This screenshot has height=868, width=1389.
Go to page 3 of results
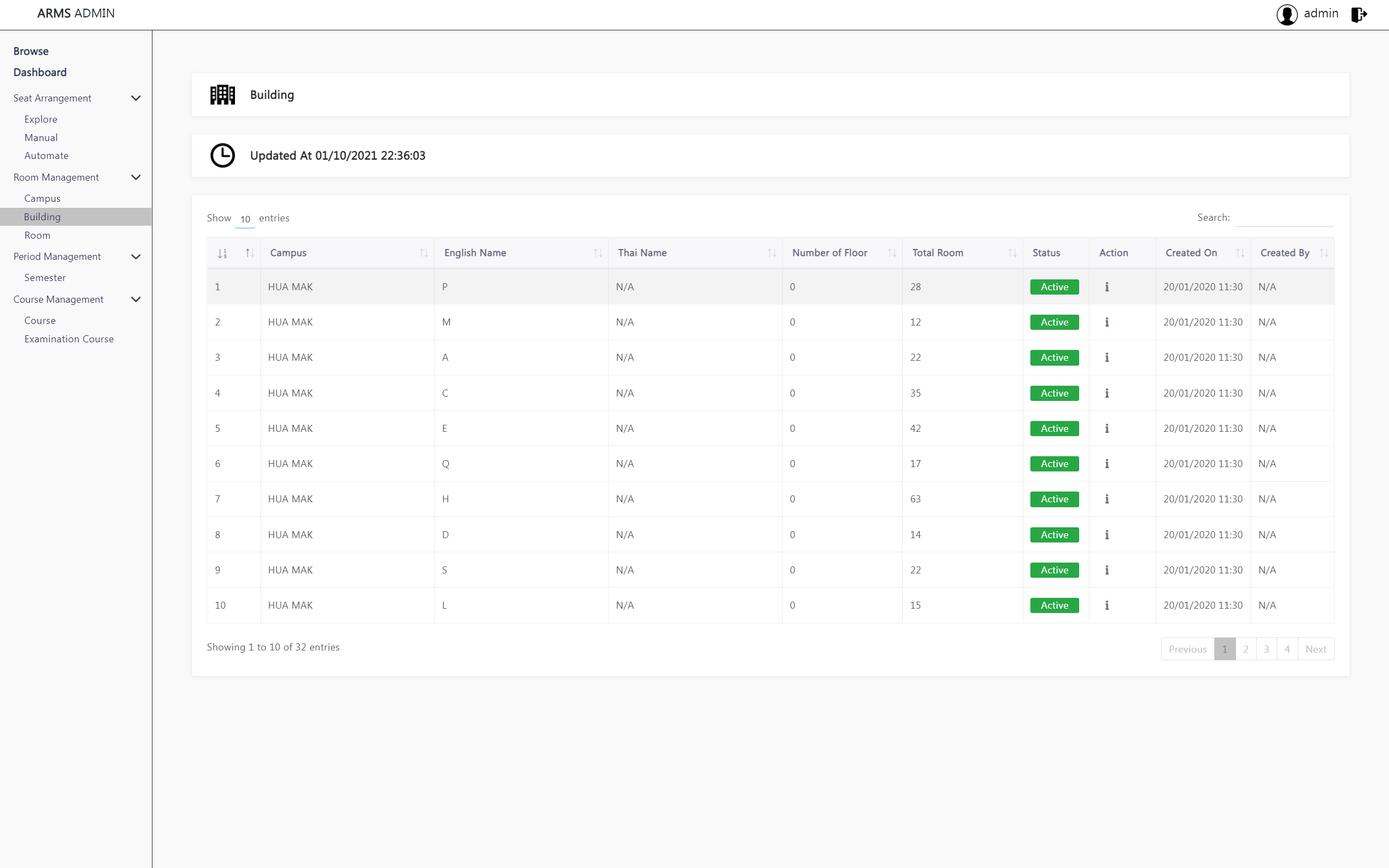point(1266,649)
